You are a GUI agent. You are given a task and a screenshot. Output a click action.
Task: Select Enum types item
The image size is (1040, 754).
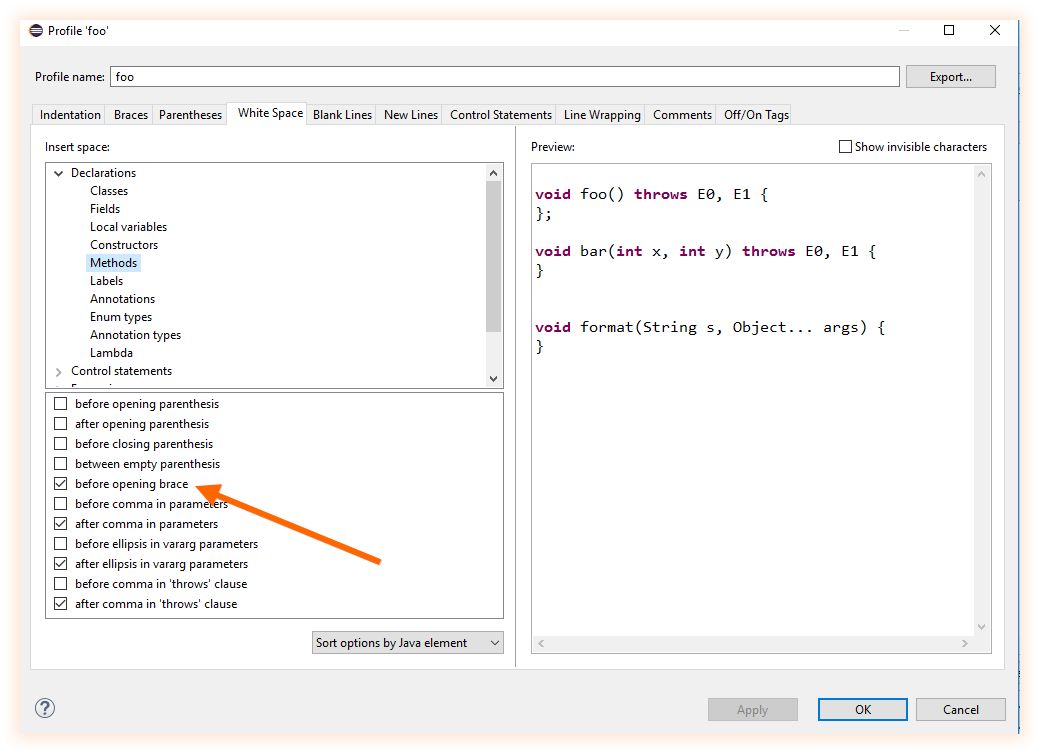click(121, 317)
